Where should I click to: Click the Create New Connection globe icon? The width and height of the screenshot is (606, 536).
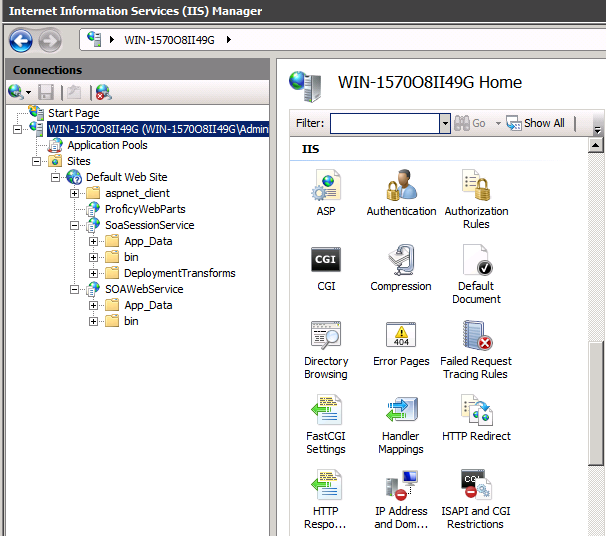(x=15, y=92)
